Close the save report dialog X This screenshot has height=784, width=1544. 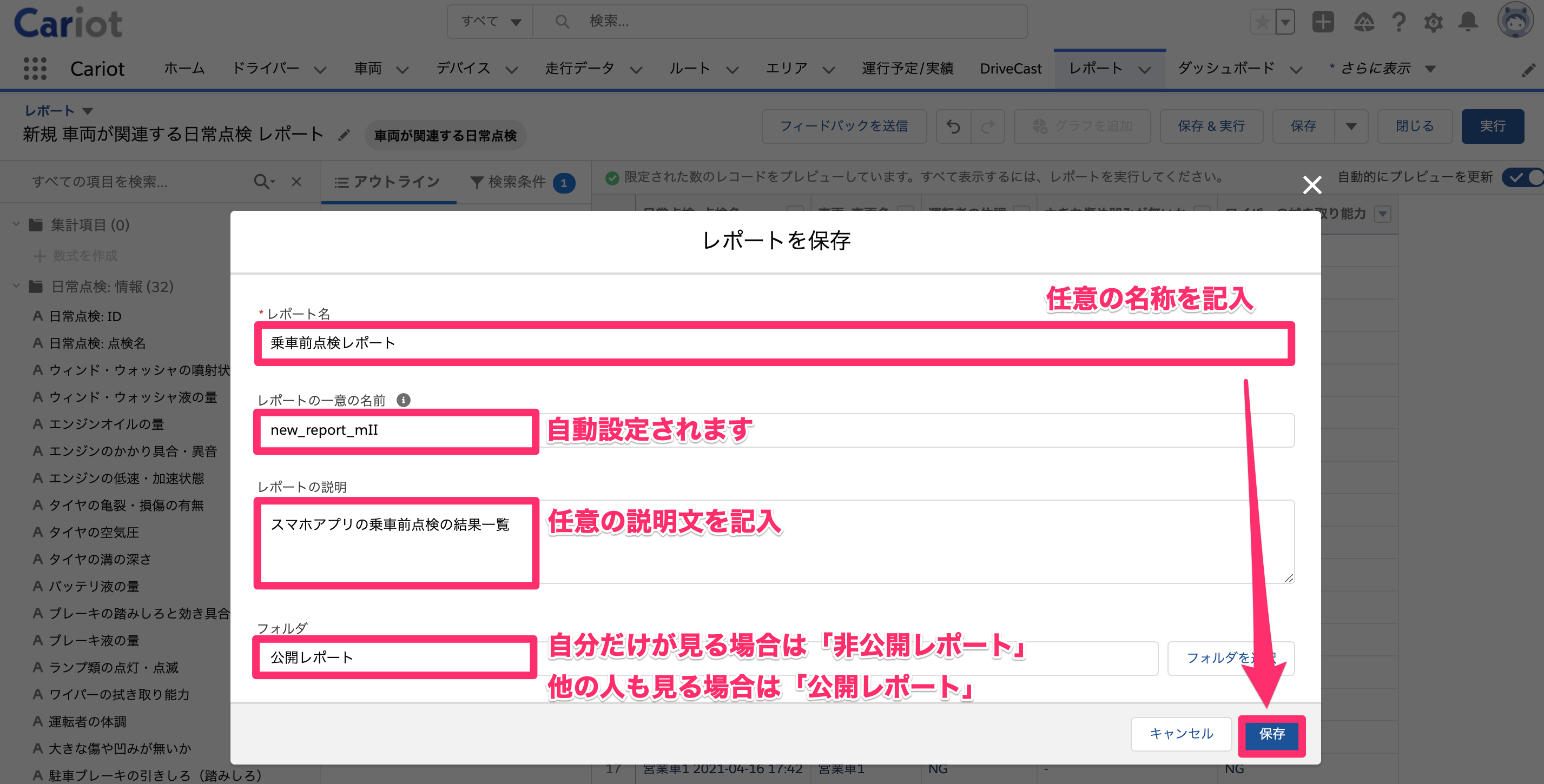pyautogui.click(x=1312, y=185)
